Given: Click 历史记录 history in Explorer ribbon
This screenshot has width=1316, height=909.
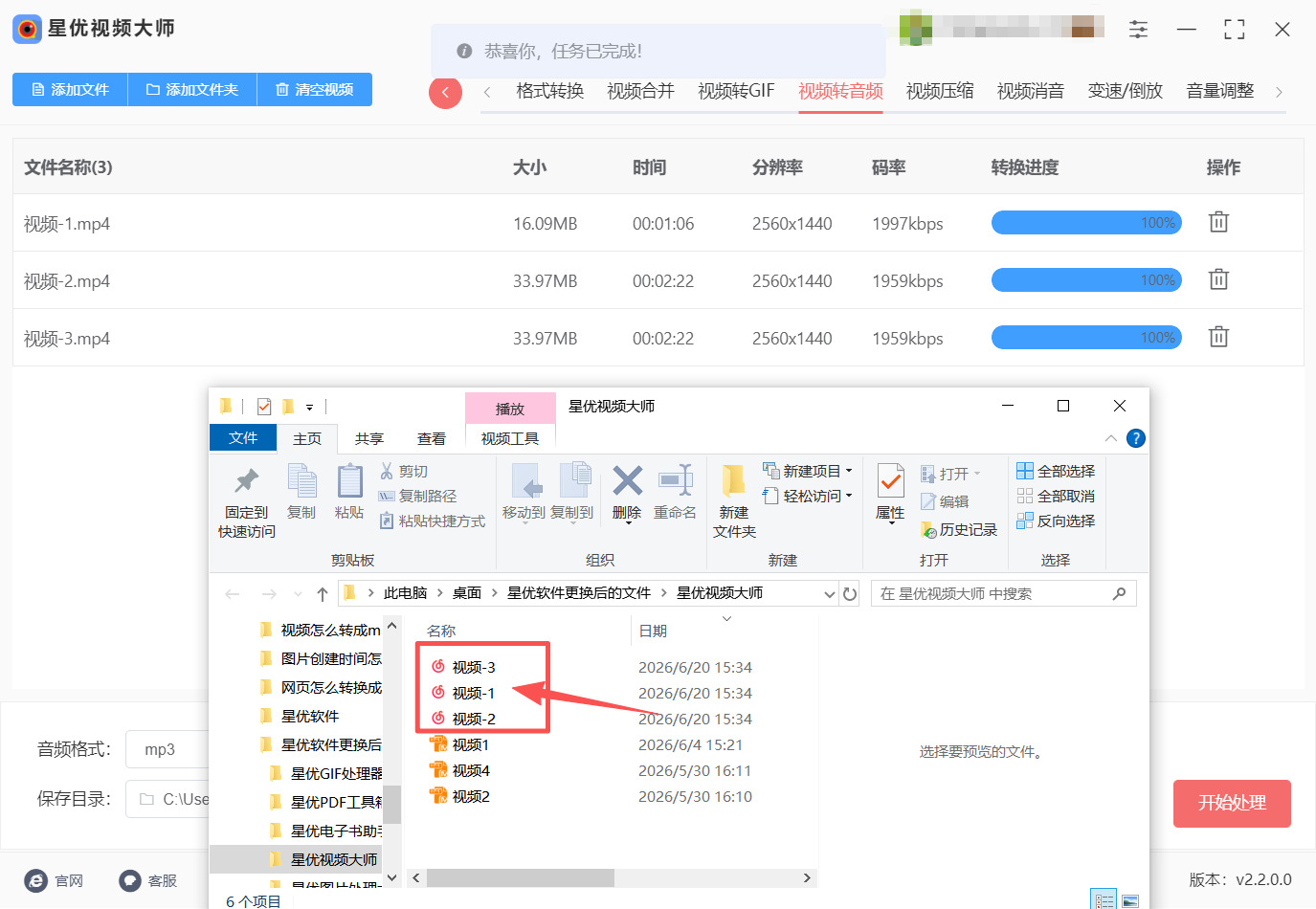Looking at the screenshot, I should (x=958, y=529).
